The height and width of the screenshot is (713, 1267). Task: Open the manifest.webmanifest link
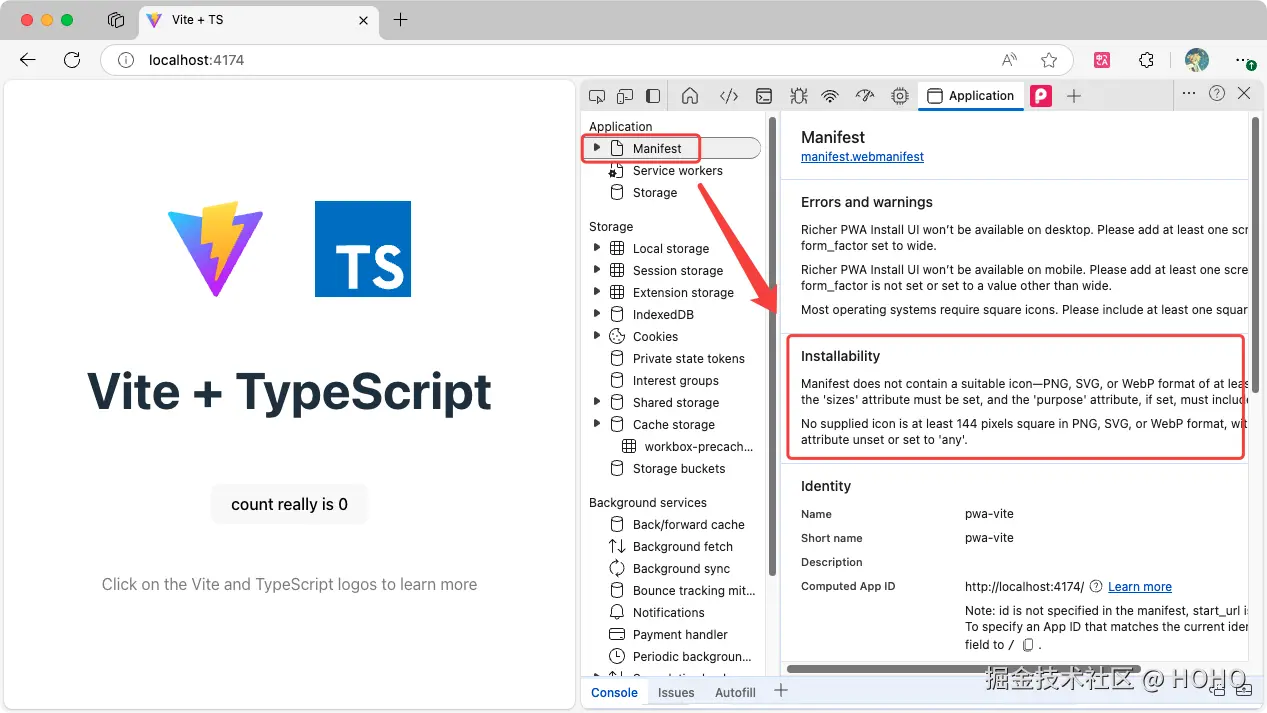coord(862,157)
